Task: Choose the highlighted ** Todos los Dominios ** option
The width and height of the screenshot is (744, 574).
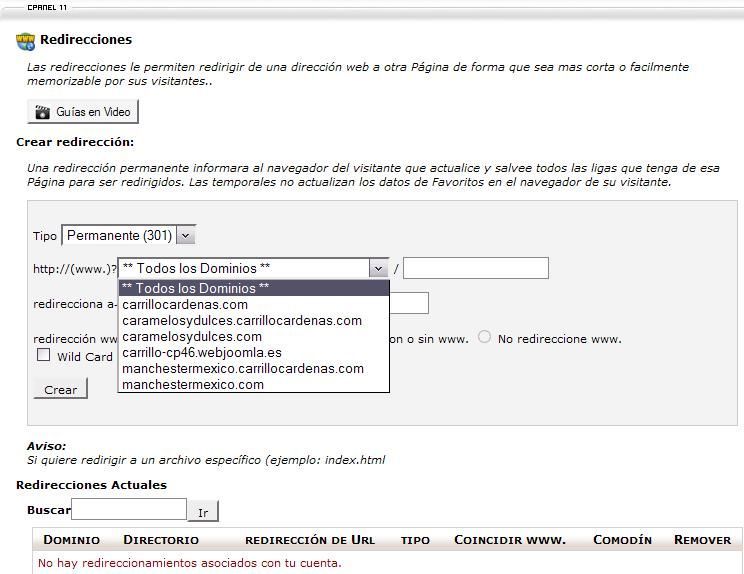Action: pos(254,288)
